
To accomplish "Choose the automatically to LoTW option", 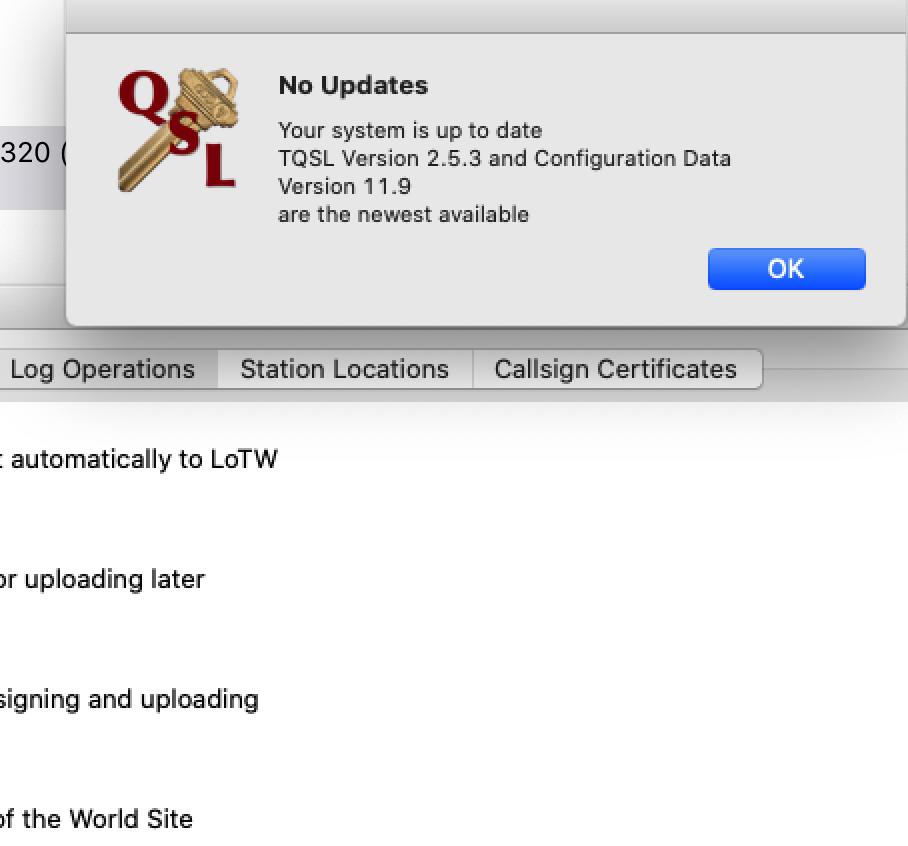I will [x=139, y=459].
